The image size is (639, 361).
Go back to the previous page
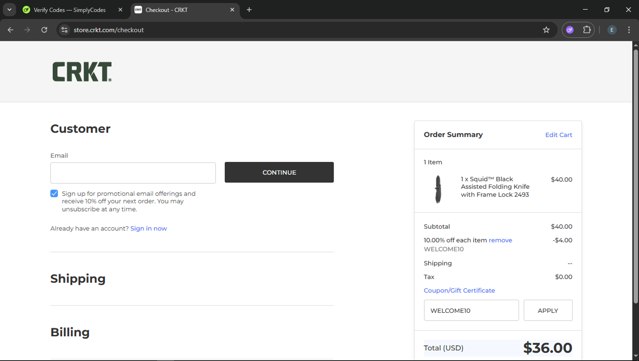click(x=11, y=30)
